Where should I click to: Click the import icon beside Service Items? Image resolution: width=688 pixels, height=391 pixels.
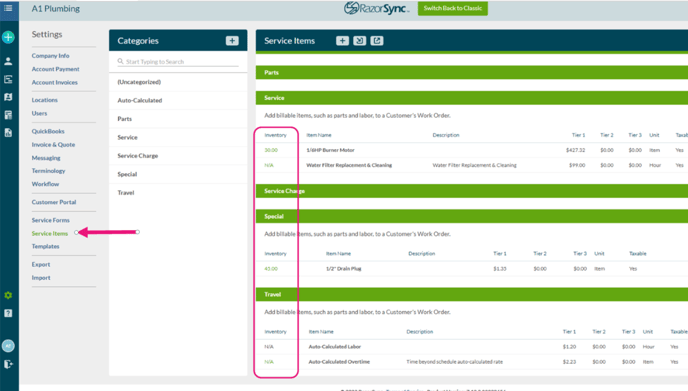[359, 41]
